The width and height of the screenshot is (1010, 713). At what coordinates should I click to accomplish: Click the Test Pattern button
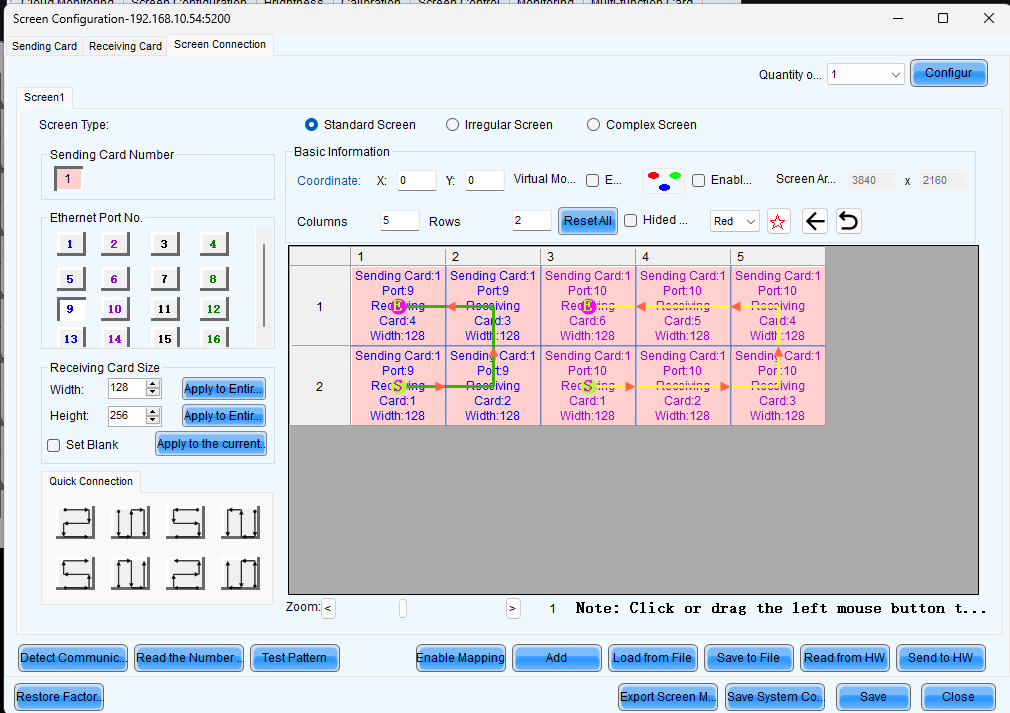(x=294, y=658)
